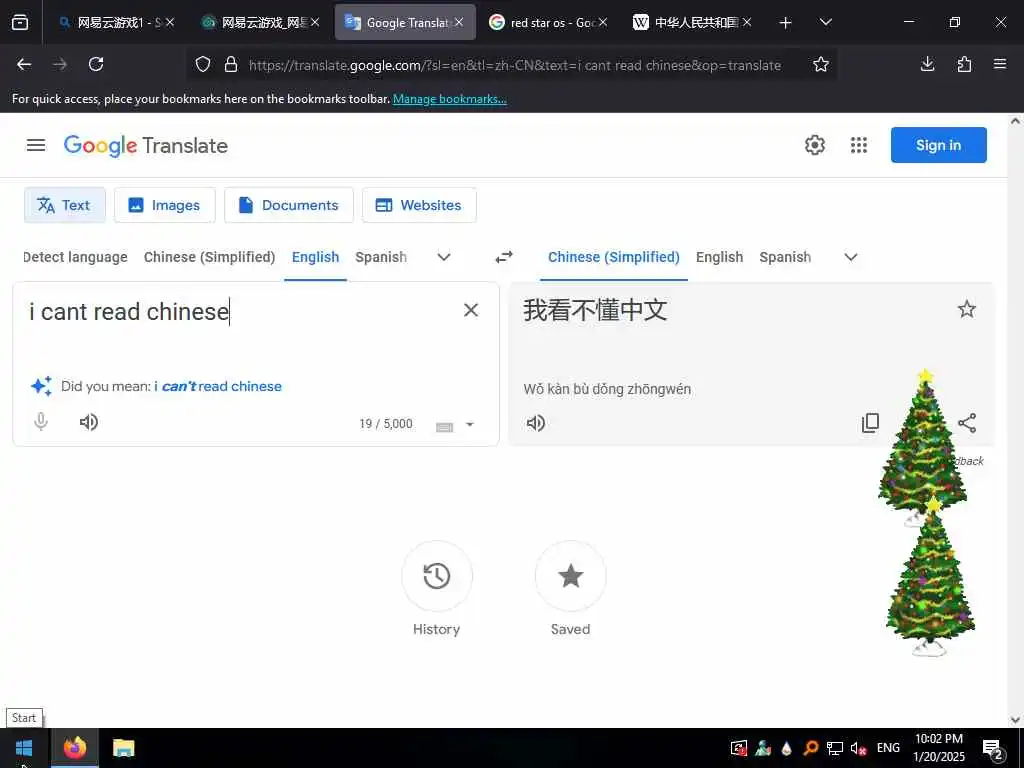Expand more source languages list
Image resolution: width=1024 pixels, height=768 pixels.
(444, 257)
